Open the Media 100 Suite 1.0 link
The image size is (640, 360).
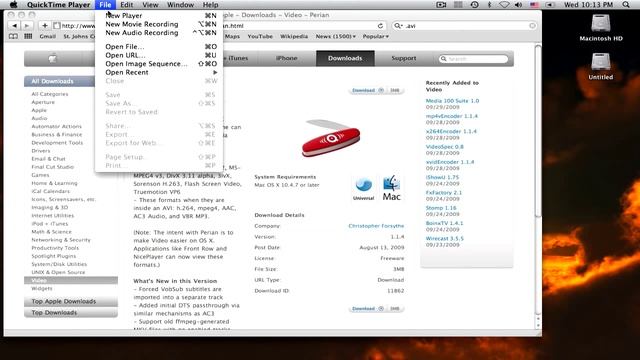(x=452, y=101)
